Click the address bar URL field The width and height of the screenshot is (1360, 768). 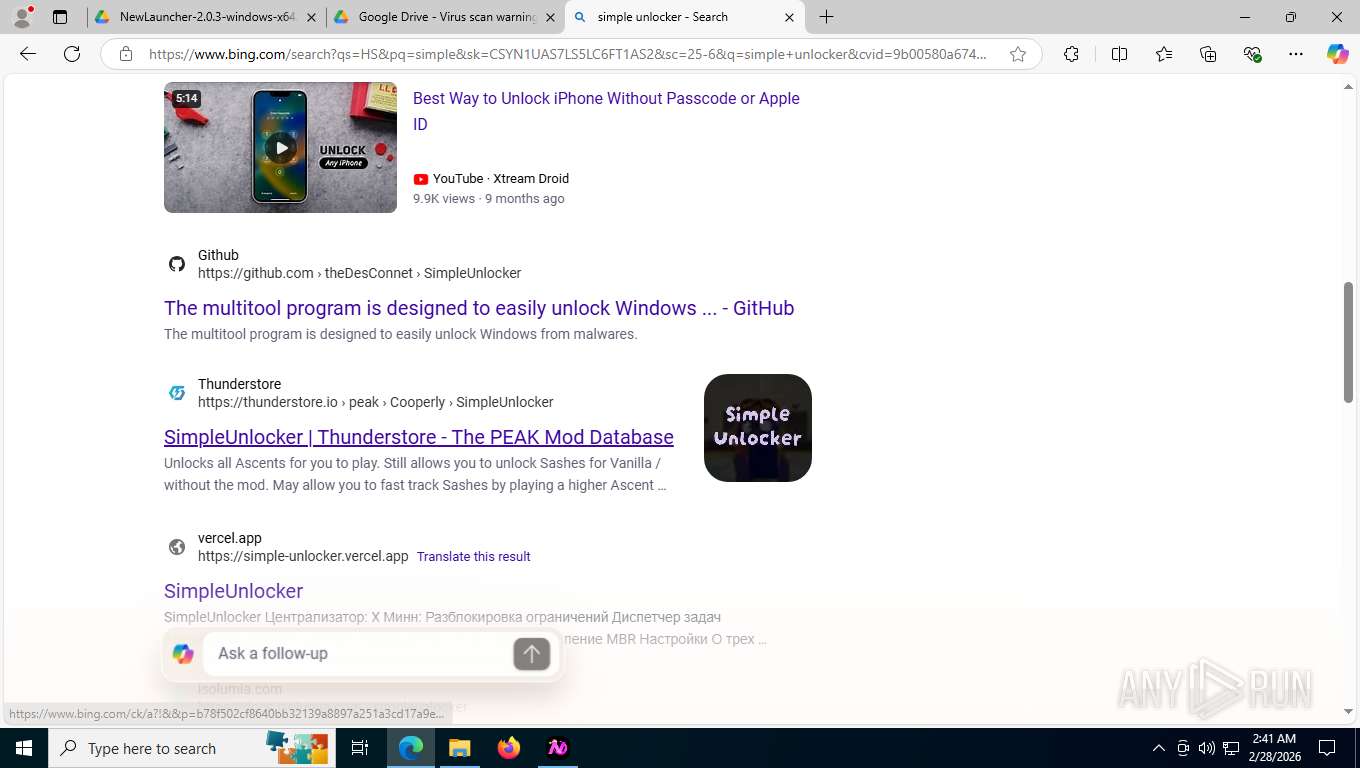[x=568, y=54]
